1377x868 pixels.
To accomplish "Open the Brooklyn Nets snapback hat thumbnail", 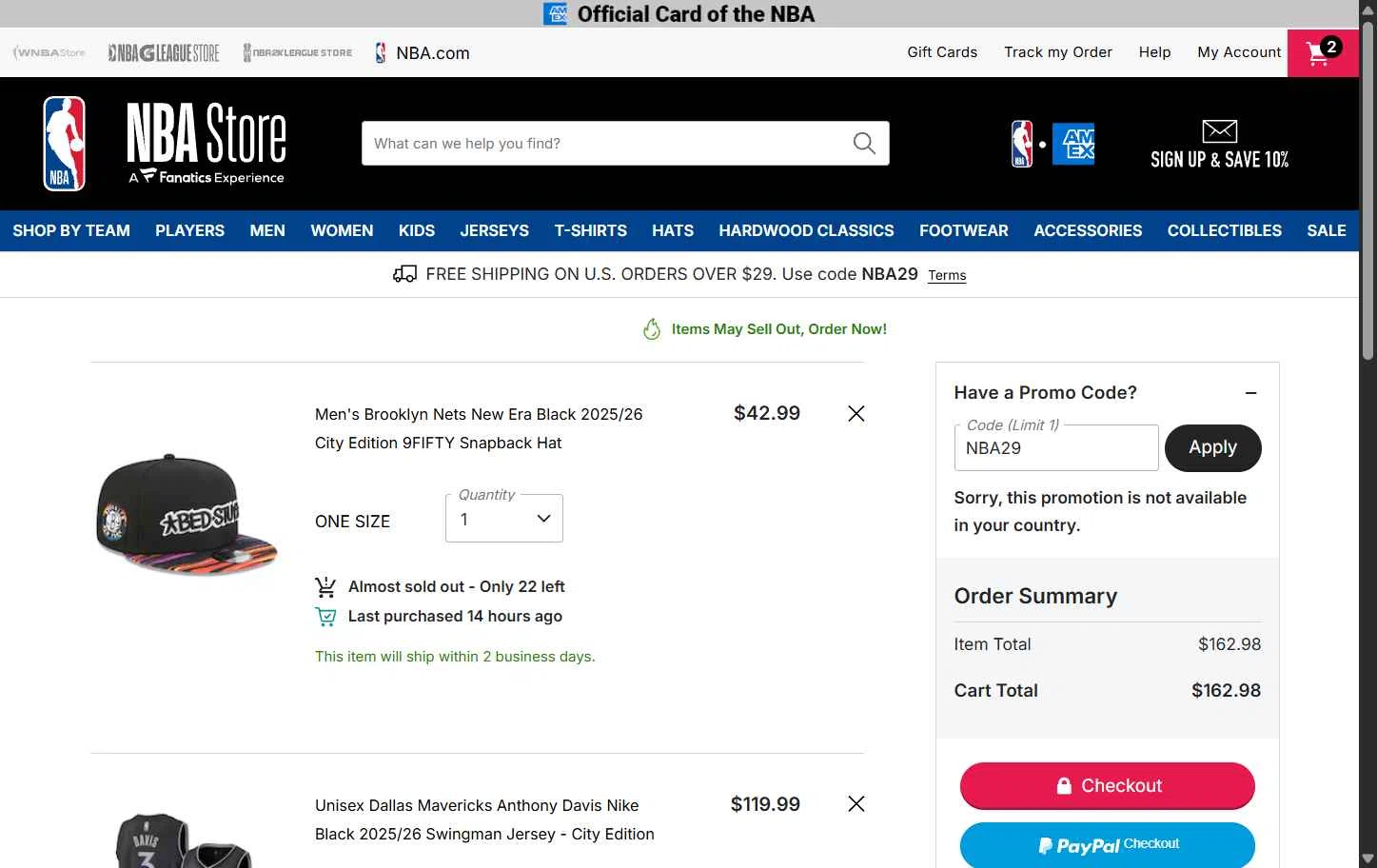I will coord(187,515).
